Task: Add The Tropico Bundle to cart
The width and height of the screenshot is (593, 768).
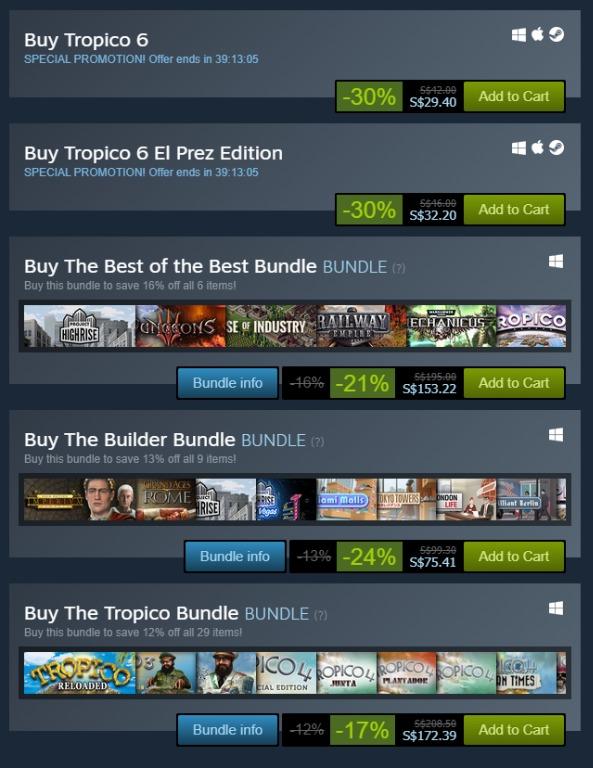Action: 514,730
